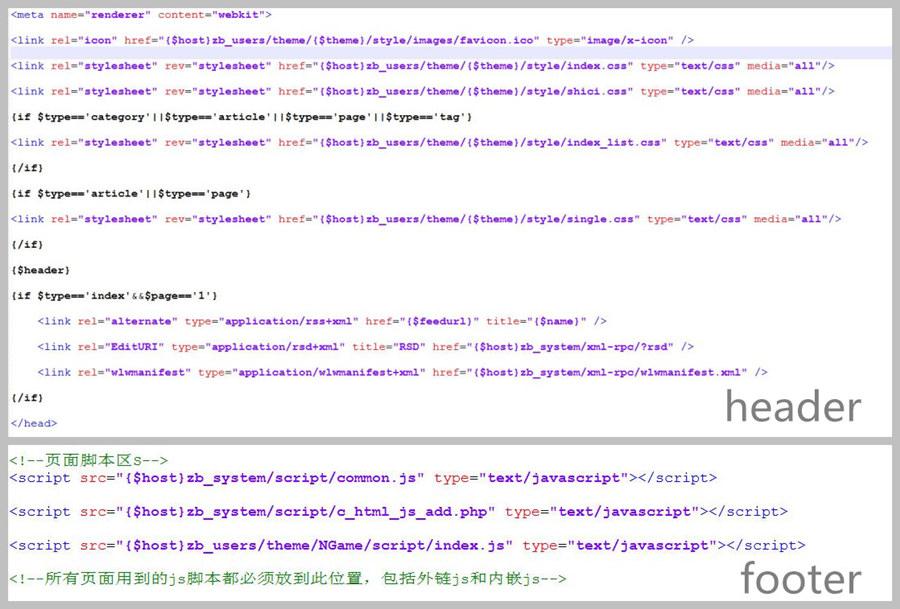Screen dimensions: 900x609
Task: Click the {$name} title variable
Action: click(556, 321)
